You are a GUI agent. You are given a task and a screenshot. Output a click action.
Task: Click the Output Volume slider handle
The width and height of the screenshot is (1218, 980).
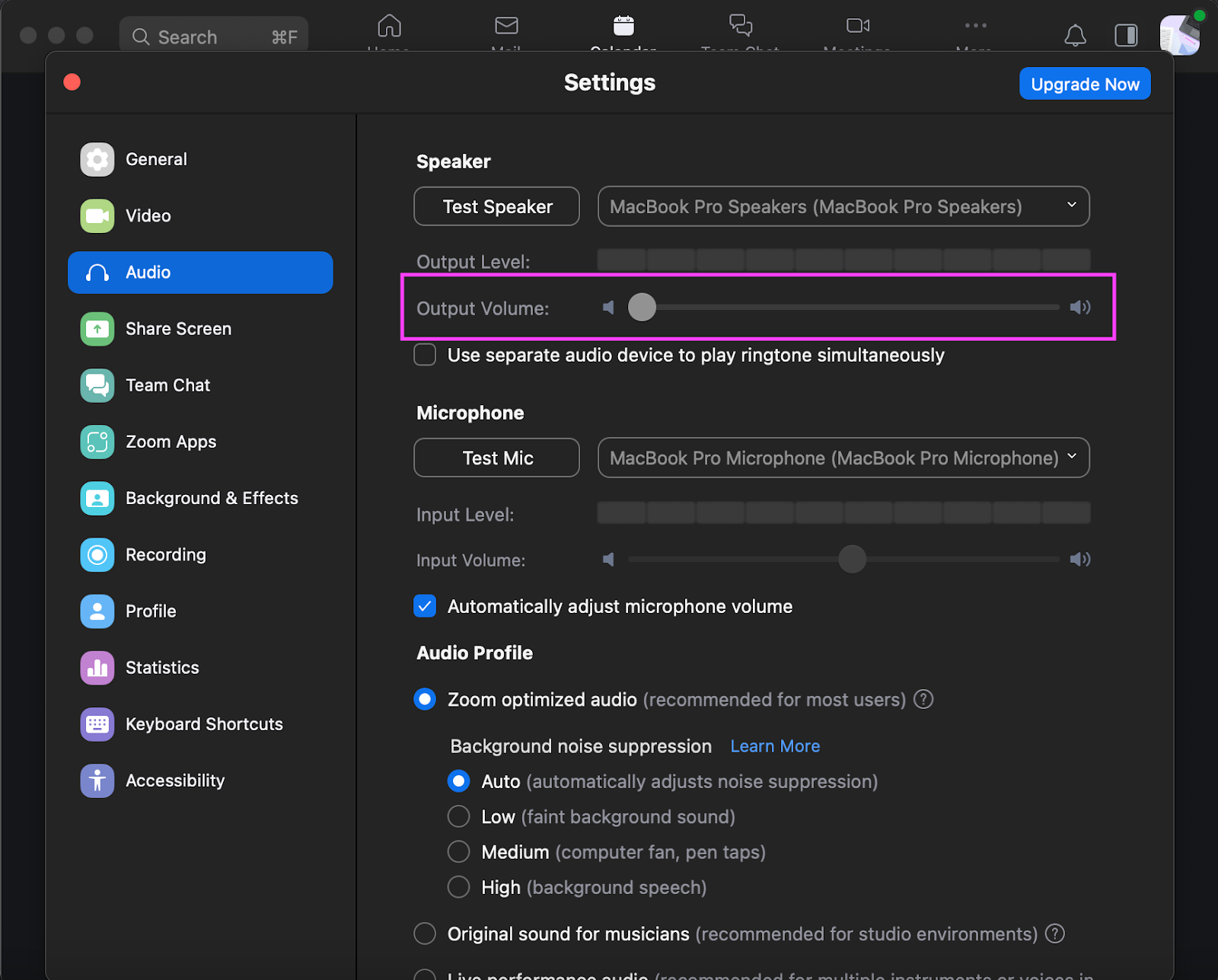click(642, 308)
